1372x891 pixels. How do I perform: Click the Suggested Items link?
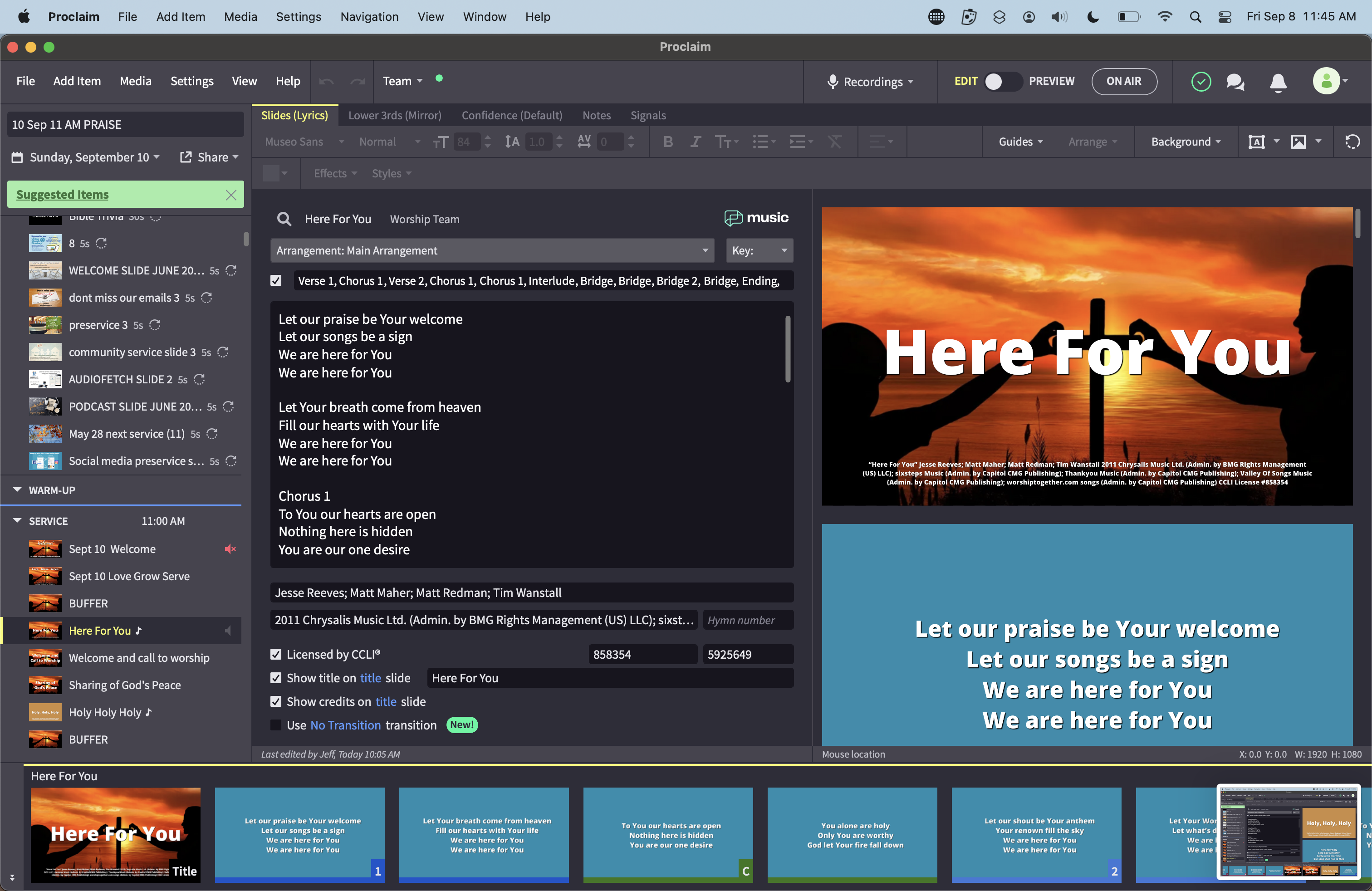[x=62, y=195]
